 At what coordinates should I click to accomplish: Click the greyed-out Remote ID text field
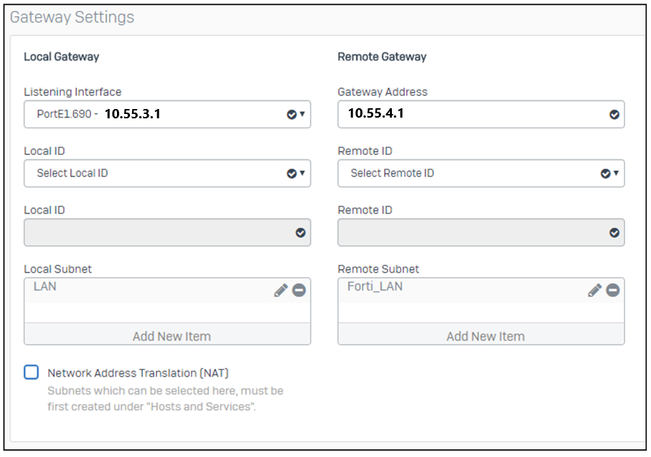(x=470, y=232)
